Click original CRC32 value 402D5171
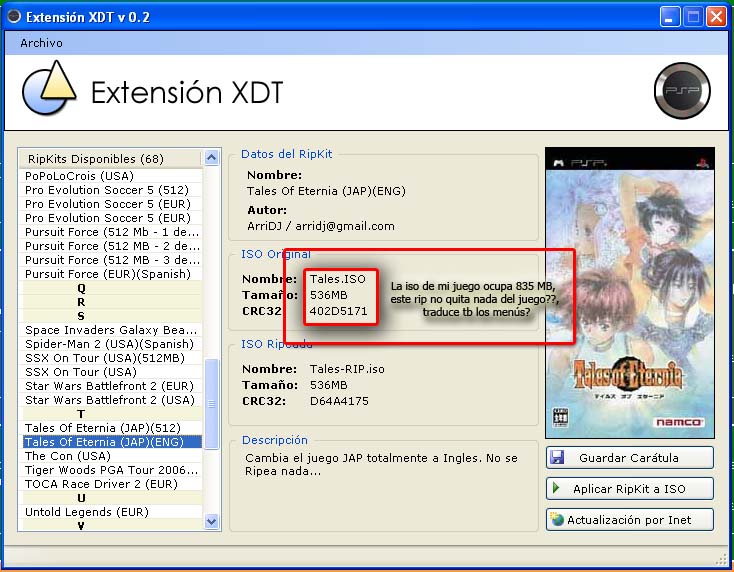 pos(338,311)
